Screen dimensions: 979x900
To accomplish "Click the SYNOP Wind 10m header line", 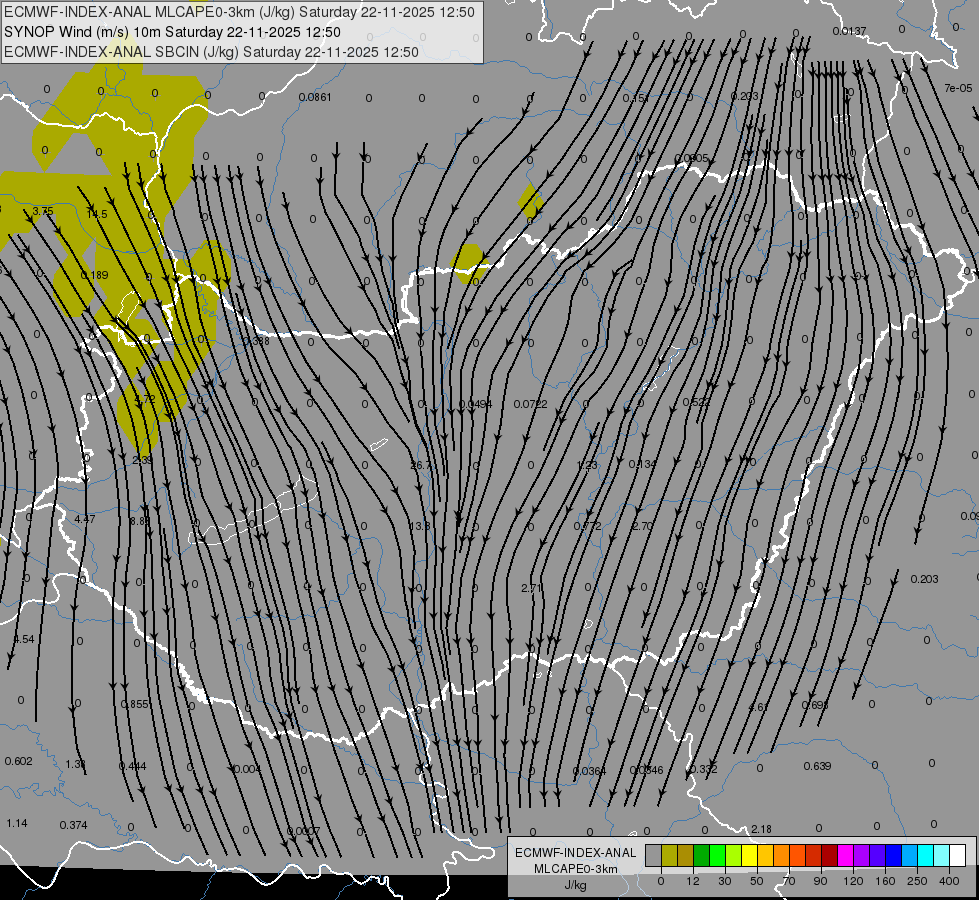I will click(172, 32).
